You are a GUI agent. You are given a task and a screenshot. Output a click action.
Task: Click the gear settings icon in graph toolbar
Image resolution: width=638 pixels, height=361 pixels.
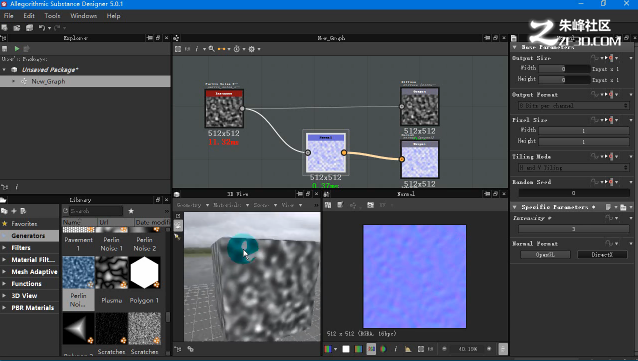tap(251, 49)
